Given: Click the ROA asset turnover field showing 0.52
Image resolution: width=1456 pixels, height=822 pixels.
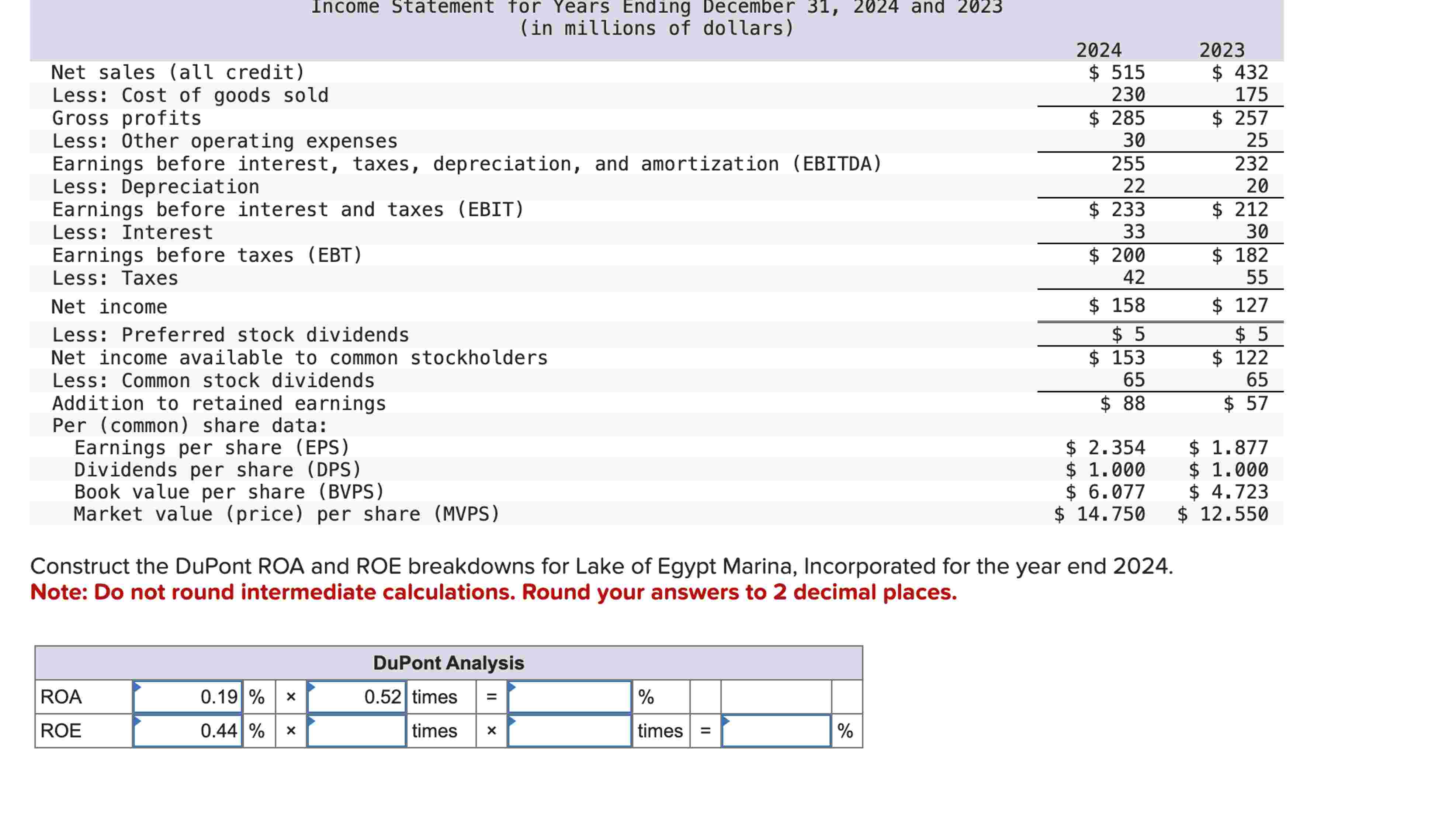Looking at the screenshot, I should point(356,697).
